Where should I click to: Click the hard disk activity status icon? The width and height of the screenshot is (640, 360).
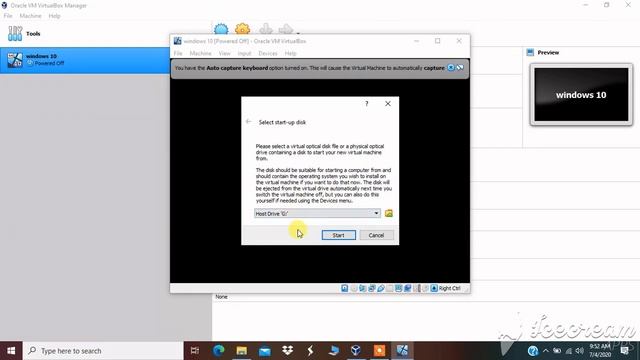(x=344, y=288)
